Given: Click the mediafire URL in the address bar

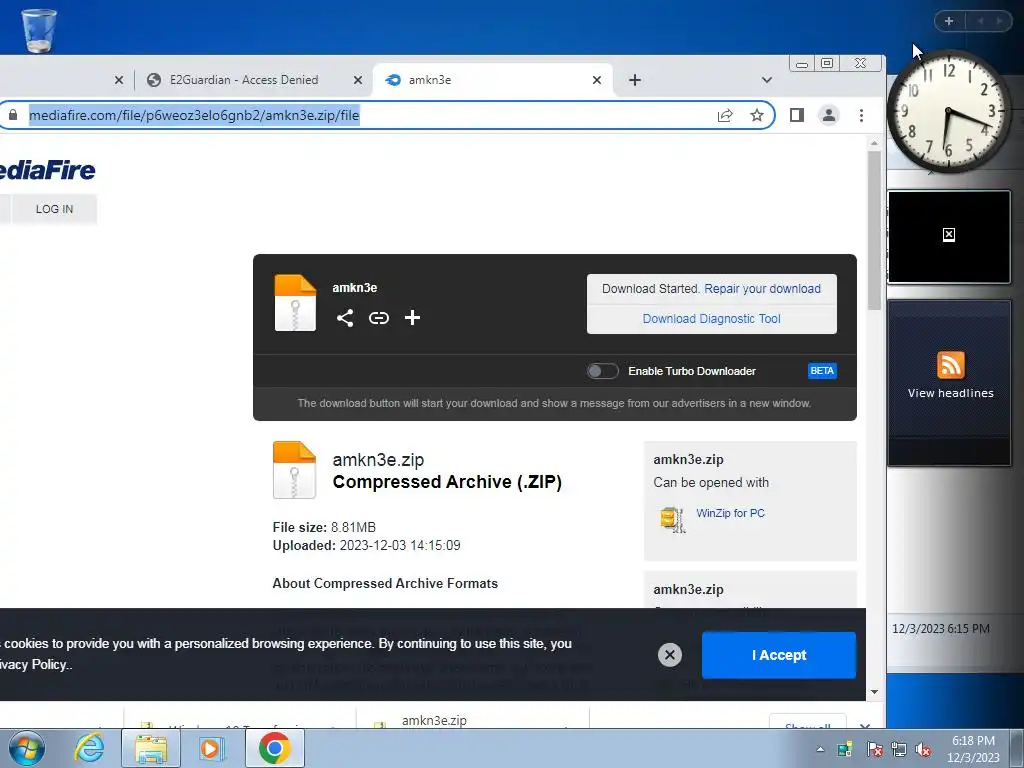Looking at the screenshot, I should point(194,116).
